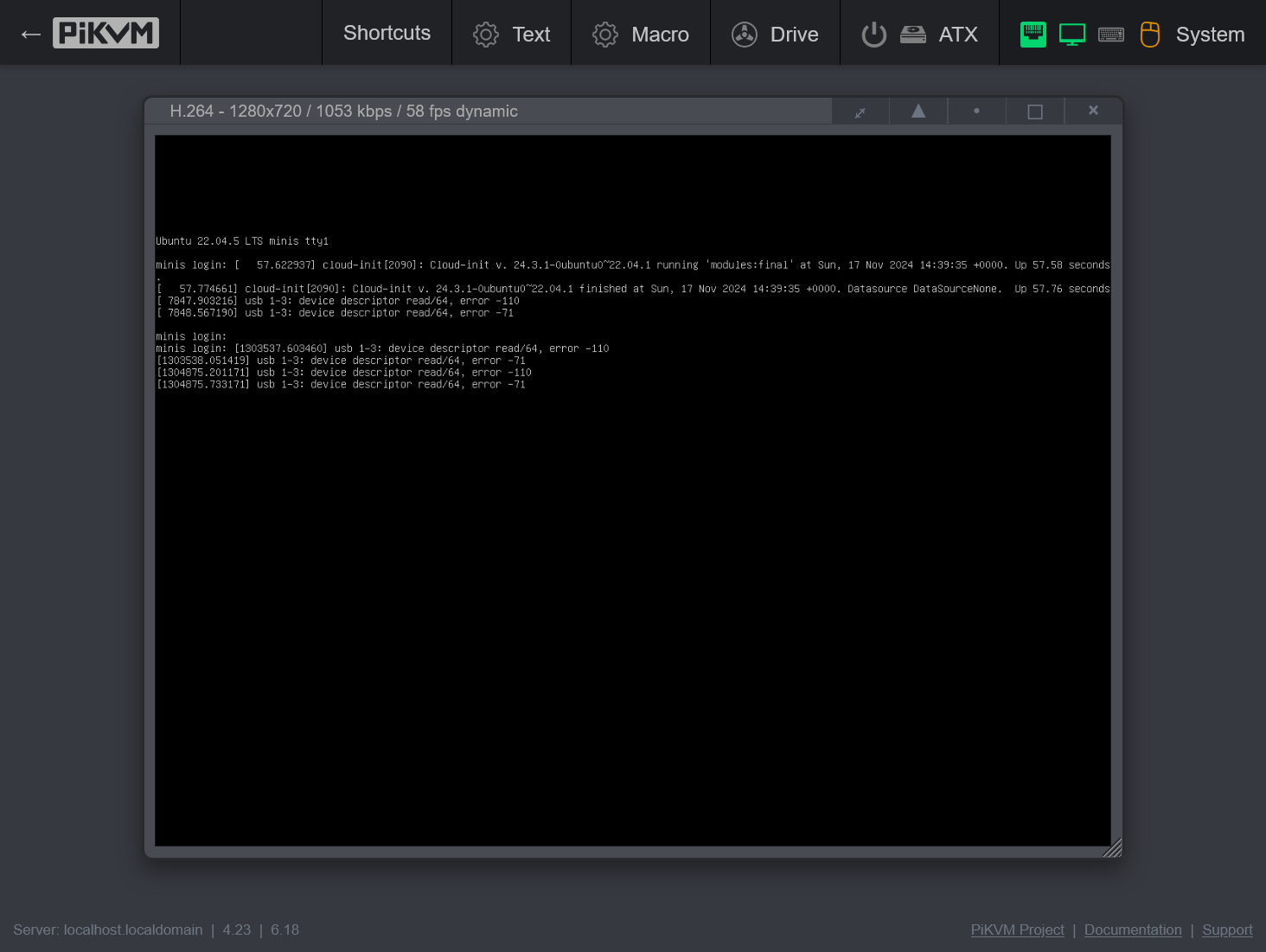This screenshot has width=1266, height=952.
Task: Open the Drive dropdown menu
Action: coord(775,35)
